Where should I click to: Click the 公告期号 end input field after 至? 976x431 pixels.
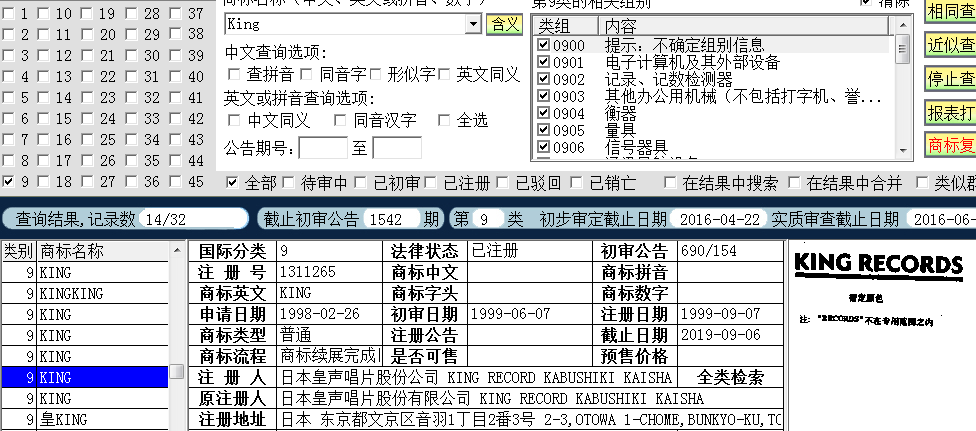click(x=397, y=148)
